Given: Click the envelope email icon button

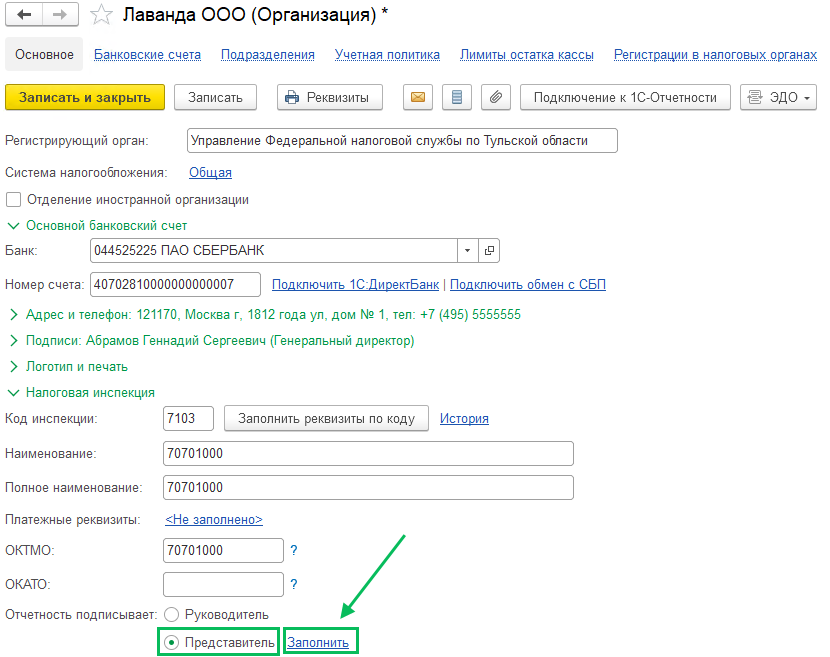Looking at the screenshot, I should click(x=418, y=97).
